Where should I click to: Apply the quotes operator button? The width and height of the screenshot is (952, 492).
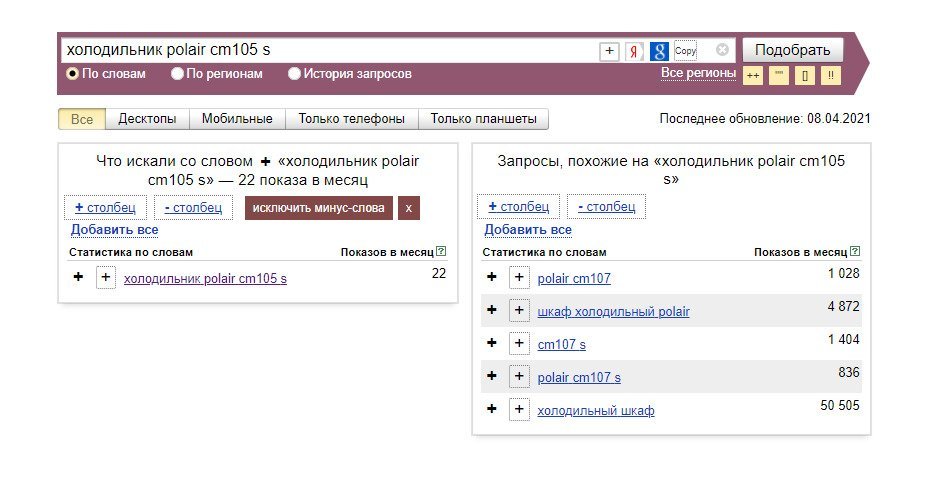point(779,76)
